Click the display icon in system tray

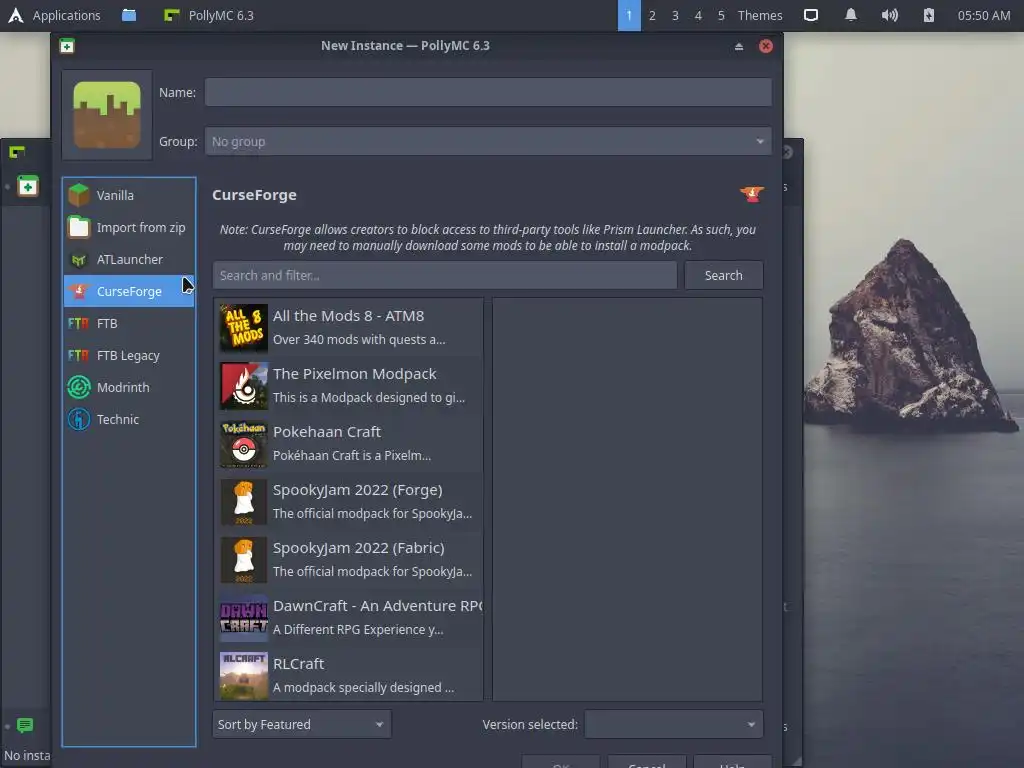[810, 15]
